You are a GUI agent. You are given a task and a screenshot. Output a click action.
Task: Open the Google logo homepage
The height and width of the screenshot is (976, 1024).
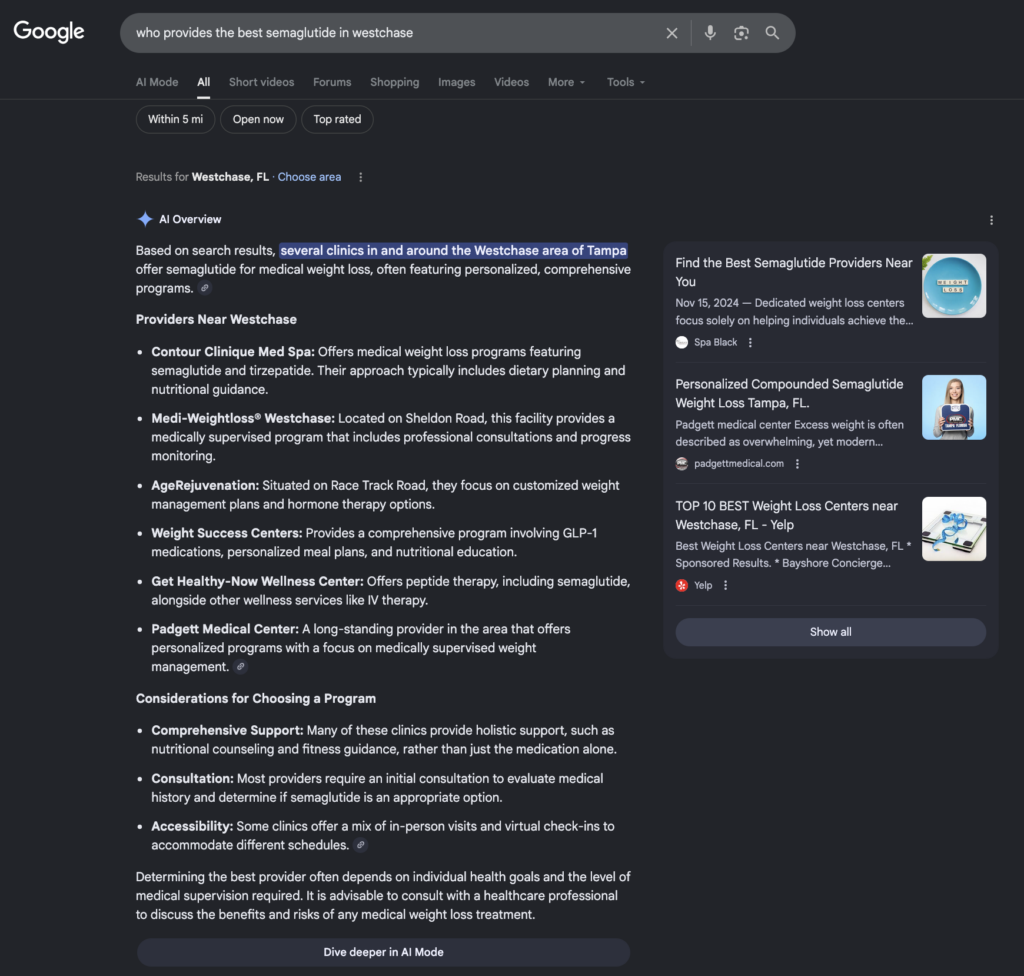49,31
